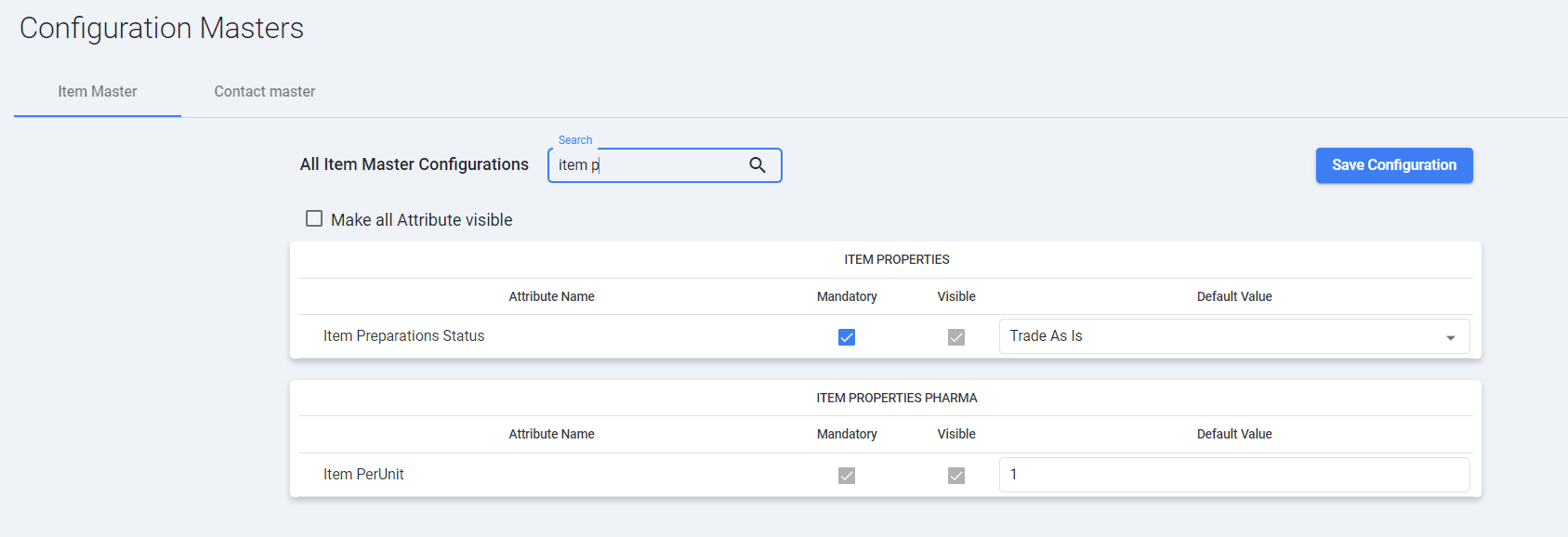Click the Item PerUnit default value field
This screenshot has height=537, width=1568.
[x=1234, y=475]
